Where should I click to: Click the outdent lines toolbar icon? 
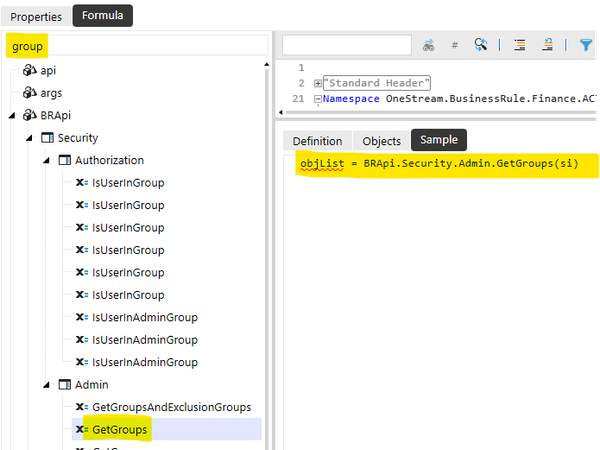tap(547, 45)
